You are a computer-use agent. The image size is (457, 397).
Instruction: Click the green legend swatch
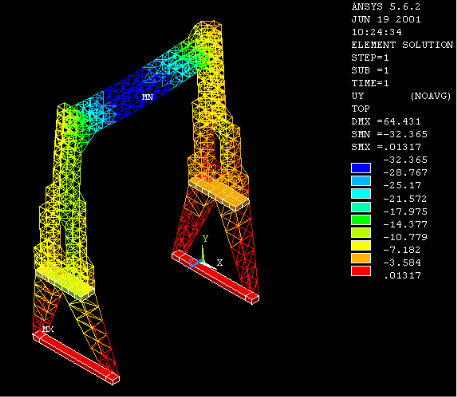tap(361, 219)
